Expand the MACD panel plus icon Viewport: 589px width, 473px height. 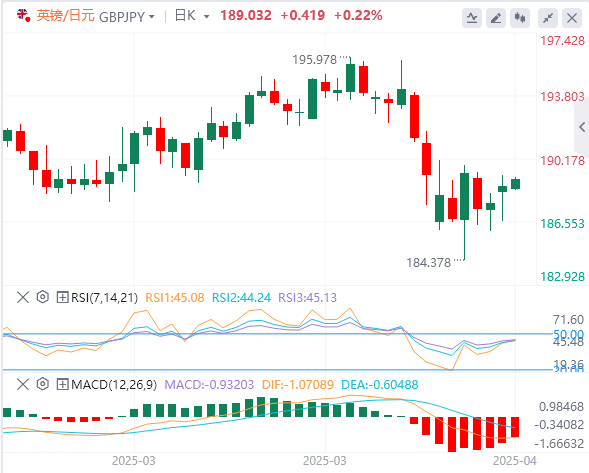(62, 384)
